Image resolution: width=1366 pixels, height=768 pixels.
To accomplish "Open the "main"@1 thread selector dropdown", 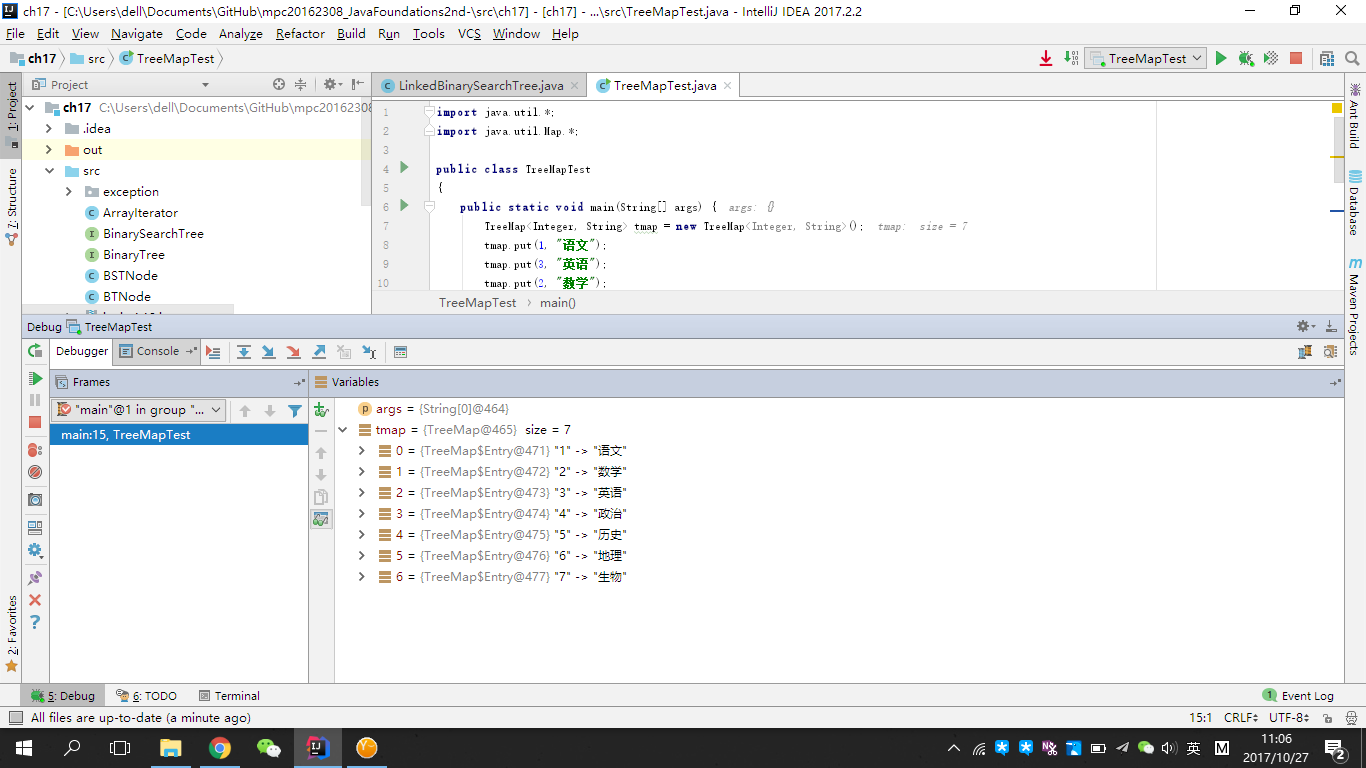I will (x=139, y=410).
